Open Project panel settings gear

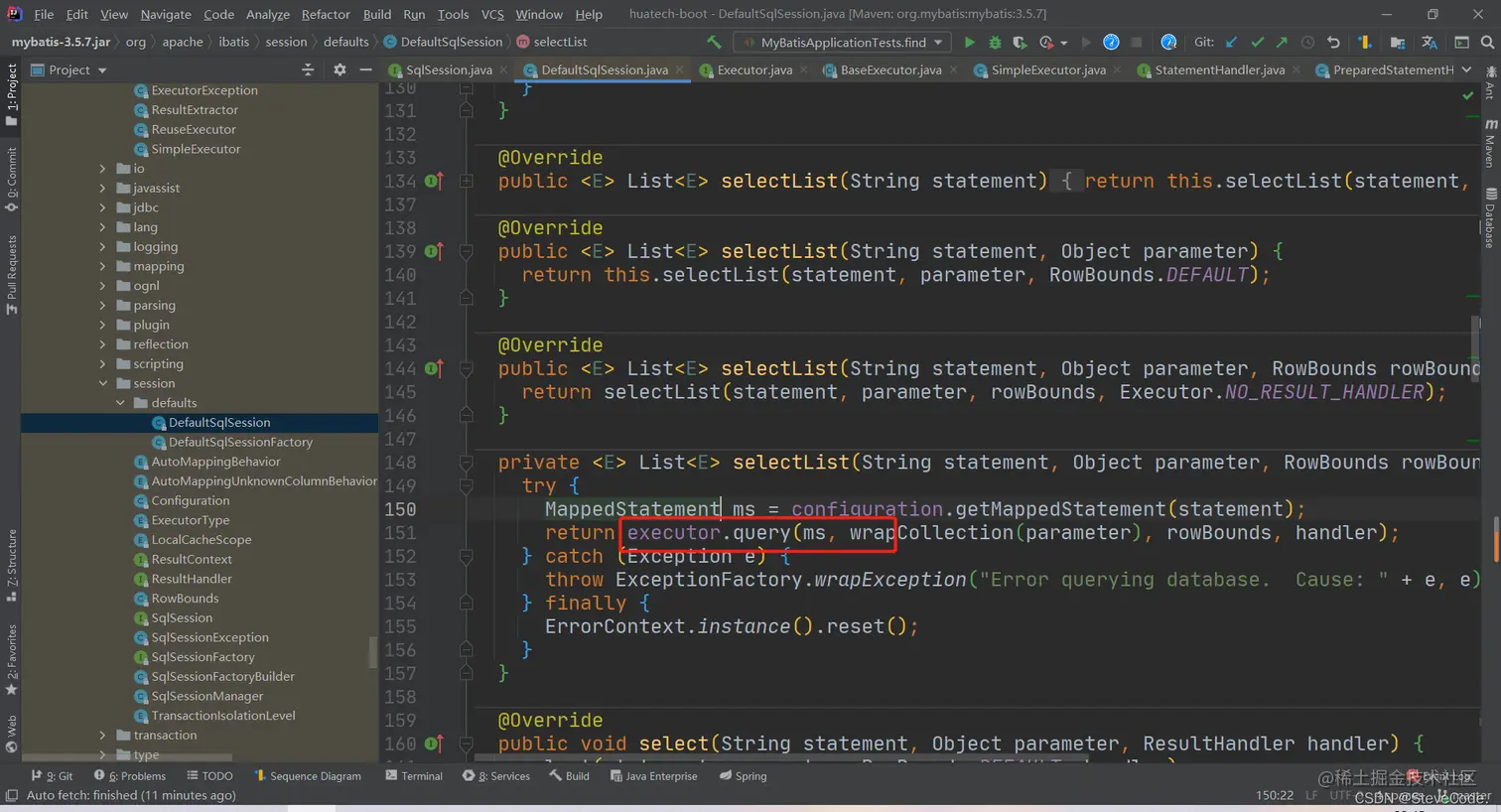pos(340,69)
